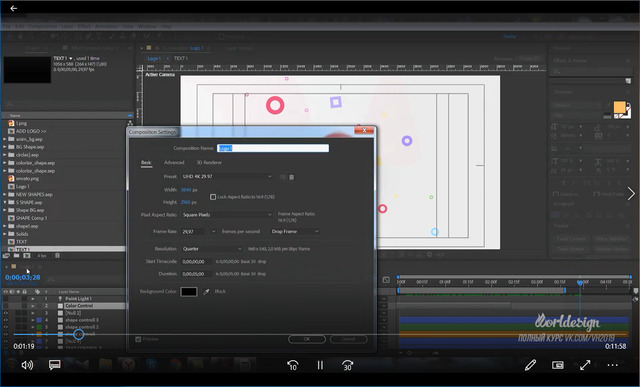Toggle Lock Aspect Ratio checkbox
Viewport: 640px width, 387px height.
coord(213,197)
